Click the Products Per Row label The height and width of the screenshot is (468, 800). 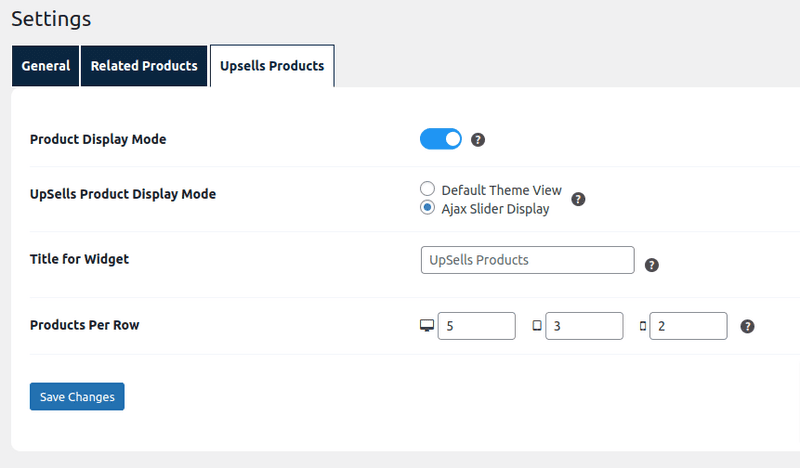tap(85, 325)
